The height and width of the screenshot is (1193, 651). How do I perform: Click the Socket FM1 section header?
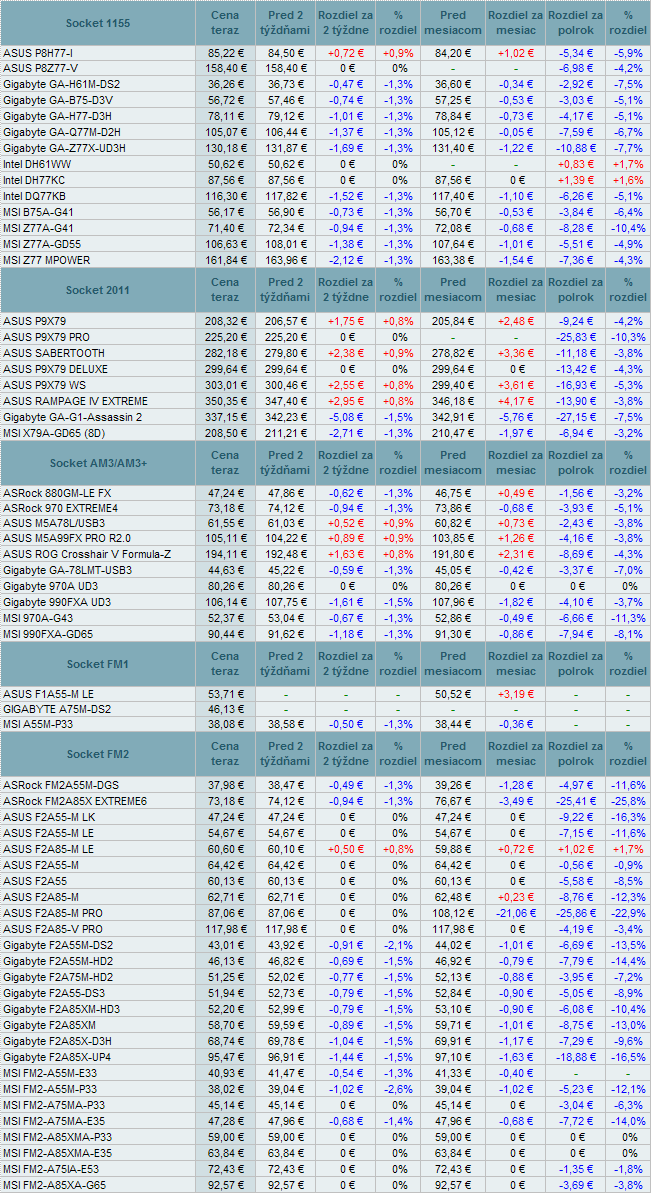(98, 663)
